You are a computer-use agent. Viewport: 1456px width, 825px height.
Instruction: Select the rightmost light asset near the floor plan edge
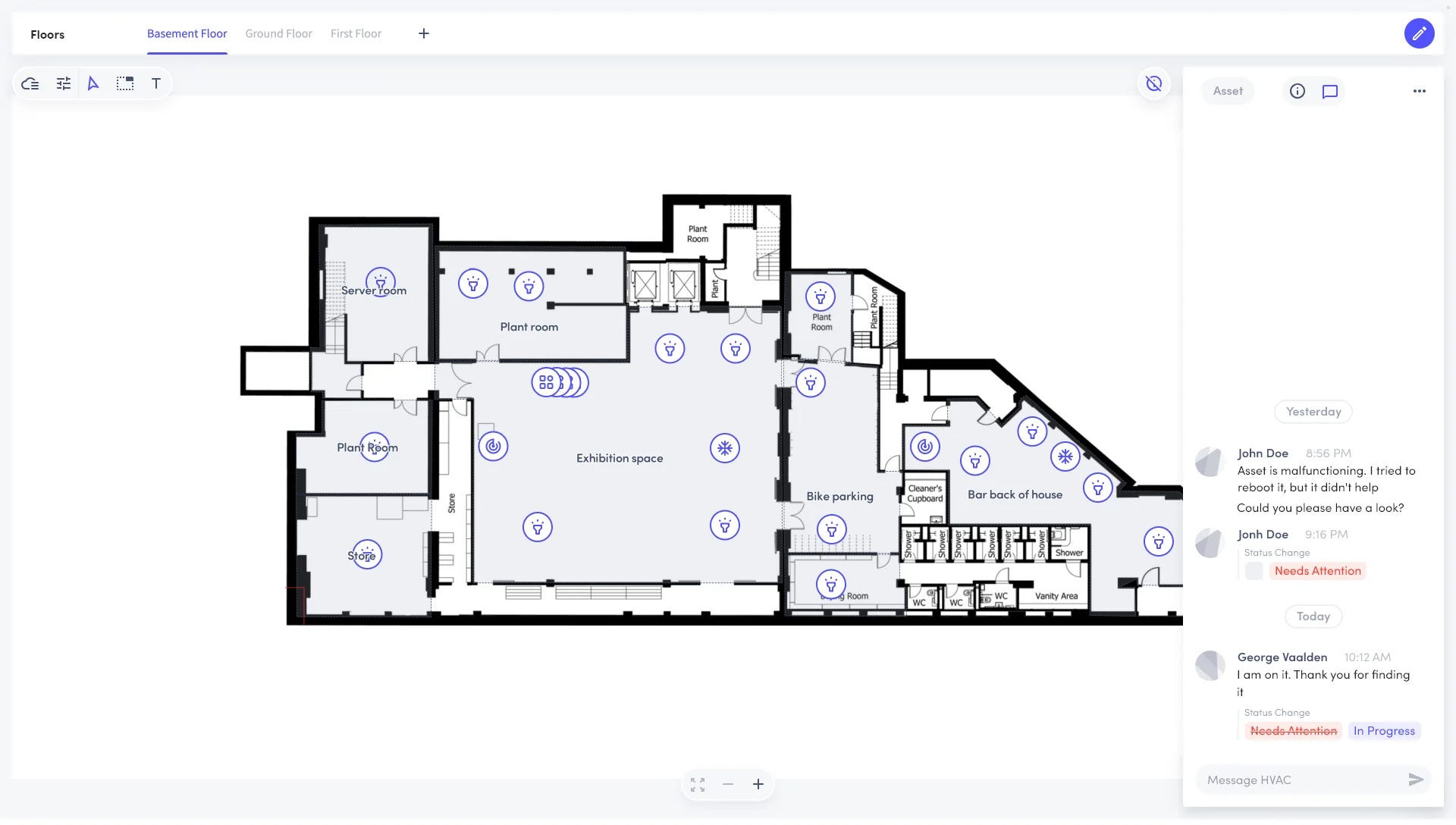pyautogui.click(x=1159, y=541)
